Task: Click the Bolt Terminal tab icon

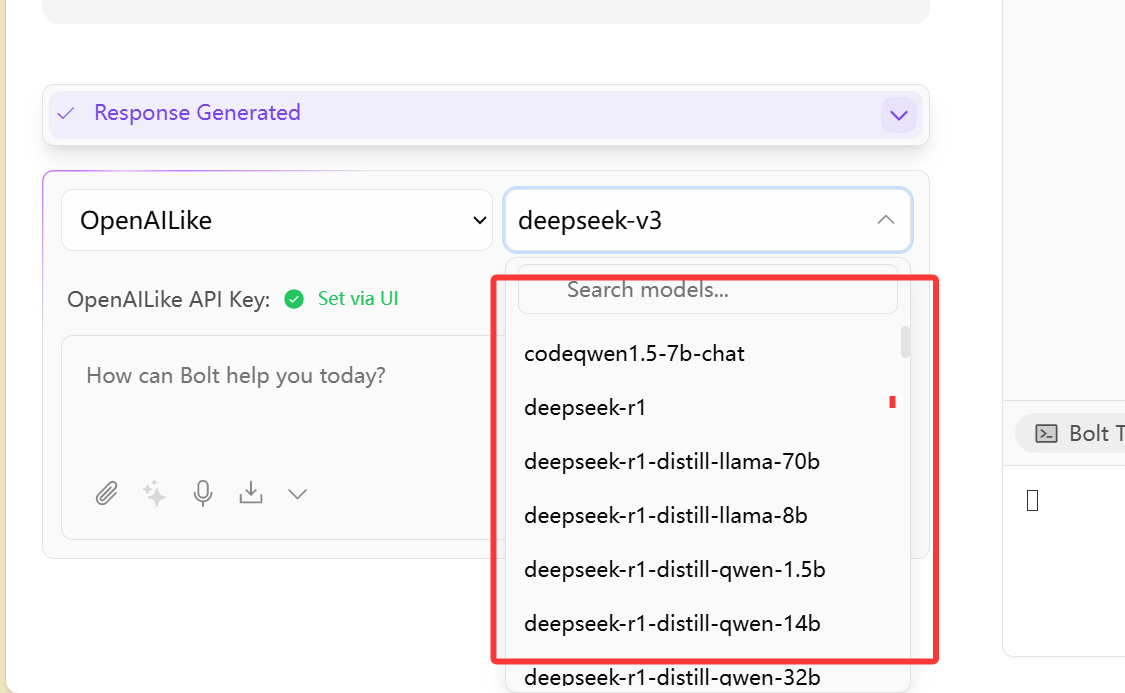Action: pos(1046,433)
